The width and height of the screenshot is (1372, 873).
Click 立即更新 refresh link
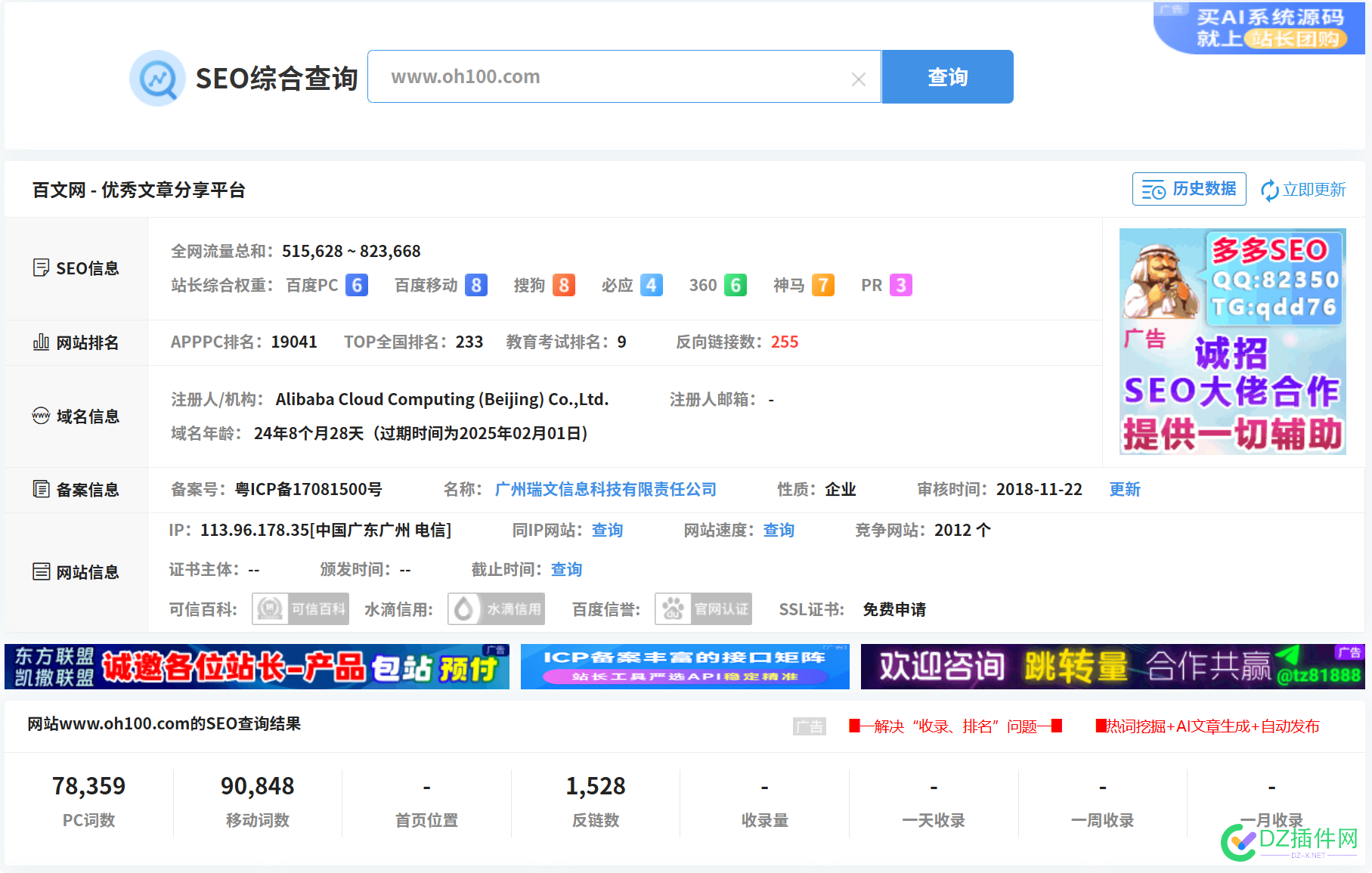[1304, 190]
